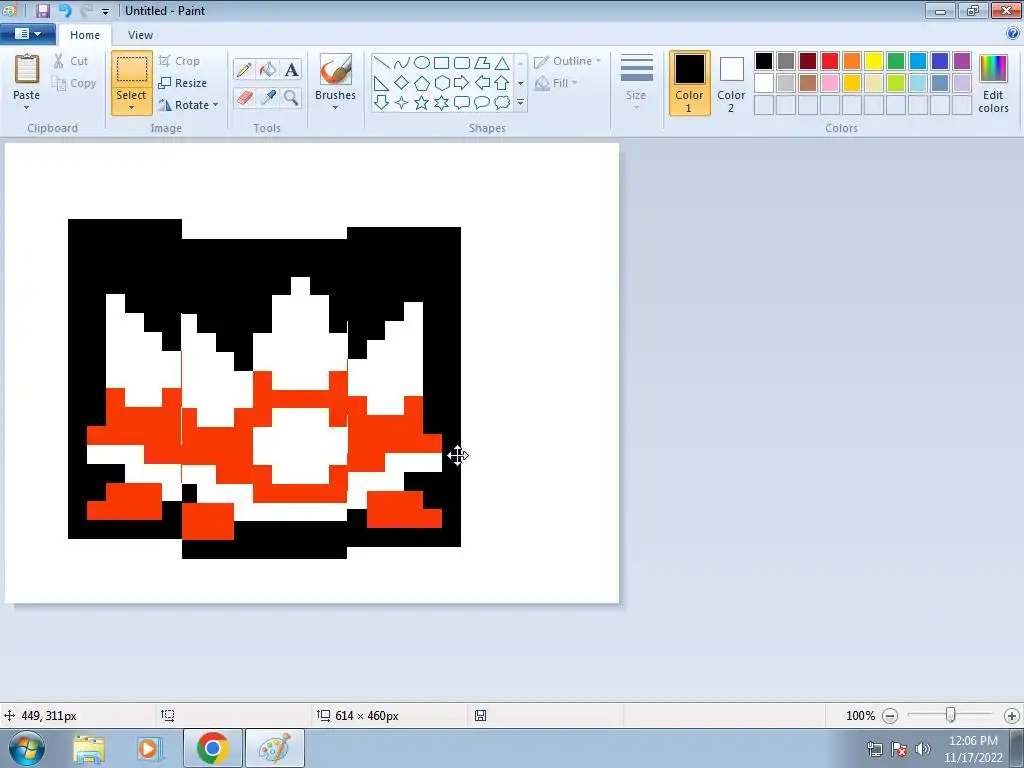This screenshot has width=1024, height=768.
Task: Choose the Four-point star shape
Action: (x=402, y=103)
